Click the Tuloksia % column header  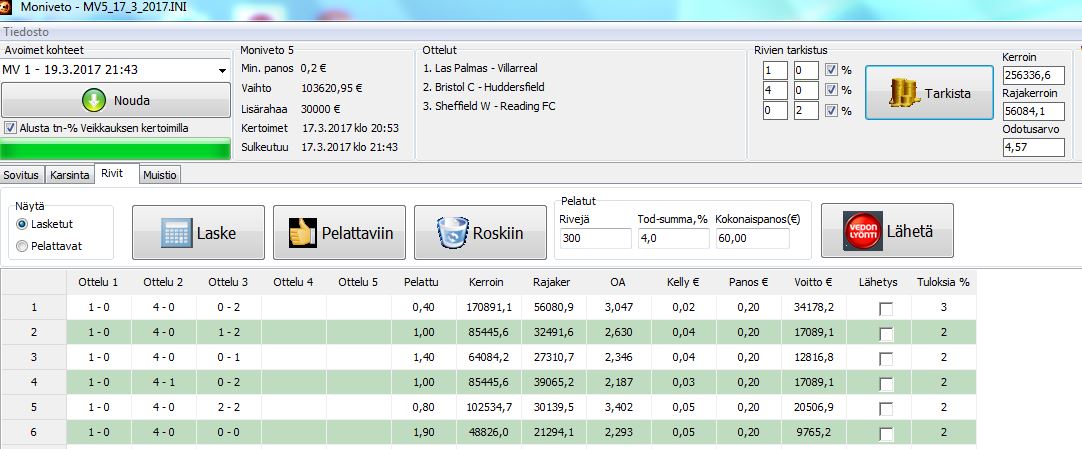943,282
